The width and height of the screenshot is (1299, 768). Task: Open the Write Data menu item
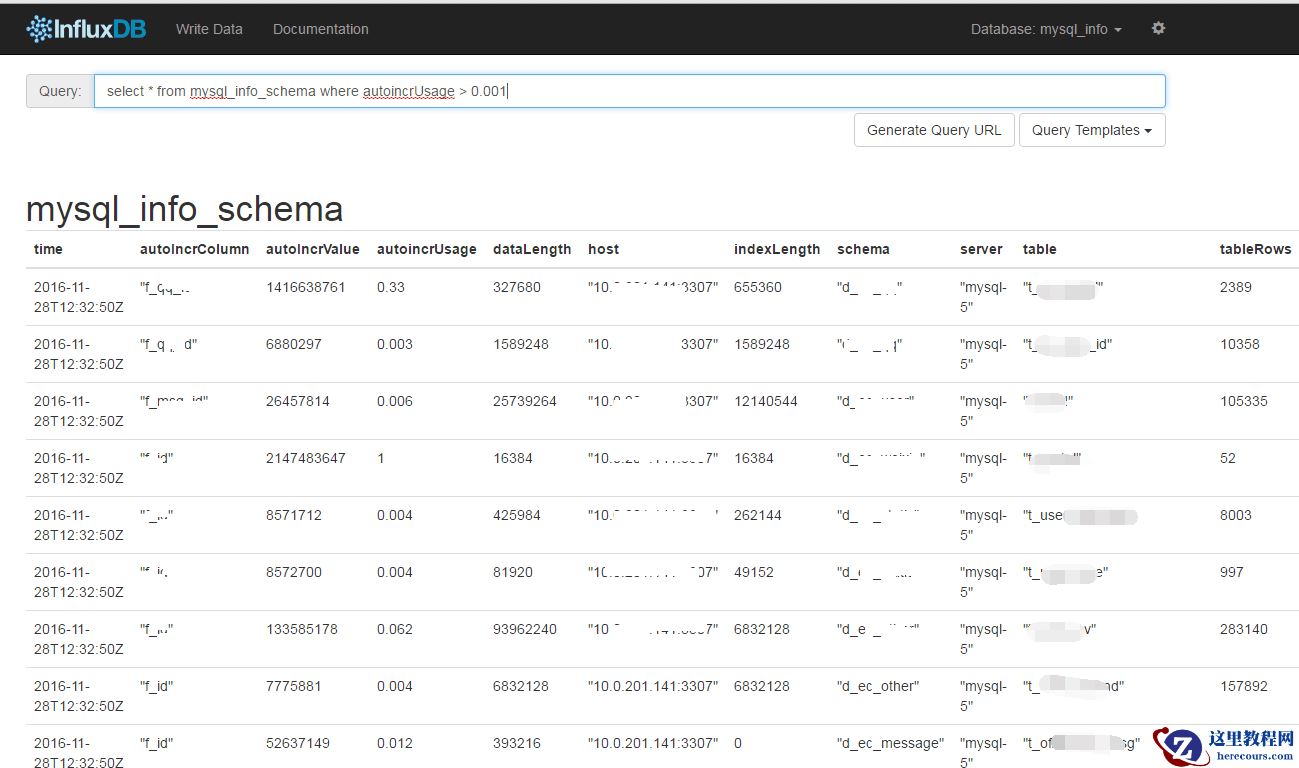tap(209, 29)
